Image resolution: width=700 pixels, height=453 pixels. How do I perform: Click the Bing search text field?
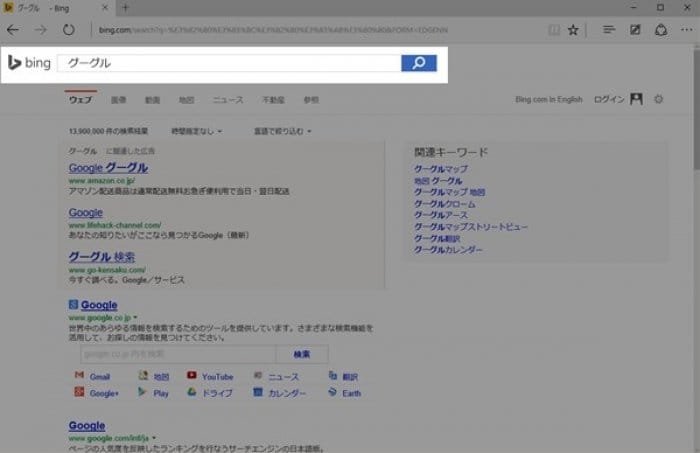(229, 63)
